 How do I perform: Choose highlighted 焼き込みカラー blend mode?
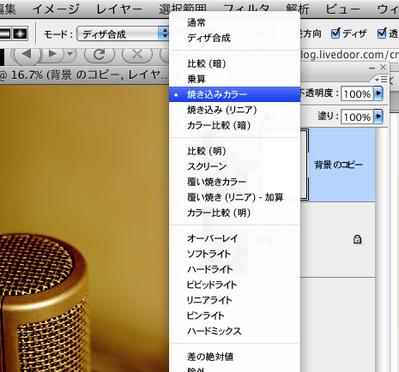[x=235, y=95]
